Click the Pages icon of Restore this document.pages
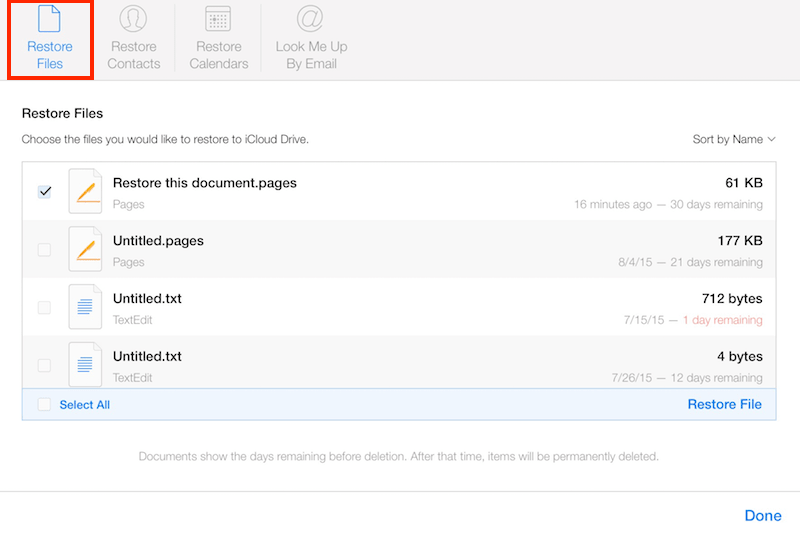Viewport: 800px width, 538px height. (85, 191)
